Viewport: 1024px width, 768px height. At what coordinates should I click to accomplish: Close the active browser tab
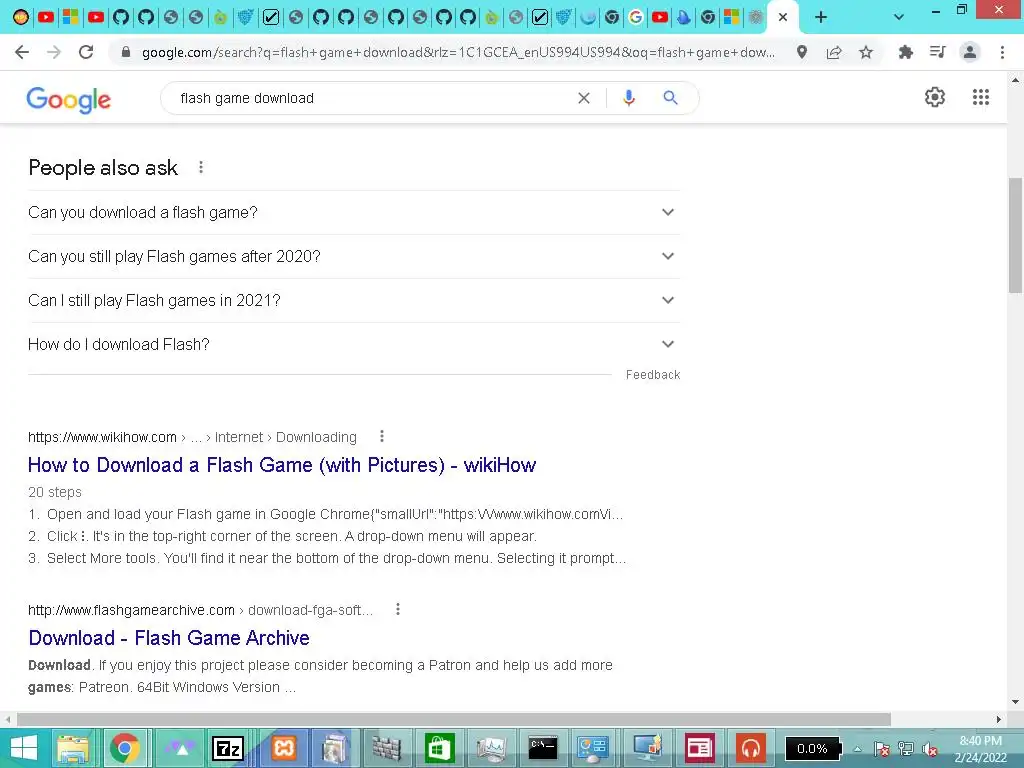(783, 17)
